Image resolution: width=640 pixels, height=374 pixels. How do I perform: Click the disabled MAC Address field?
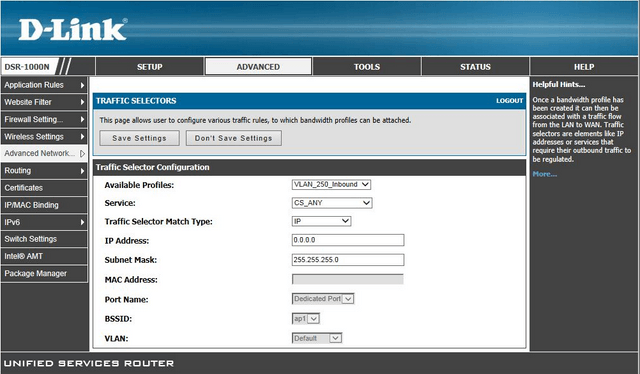[x=348, y=279]
